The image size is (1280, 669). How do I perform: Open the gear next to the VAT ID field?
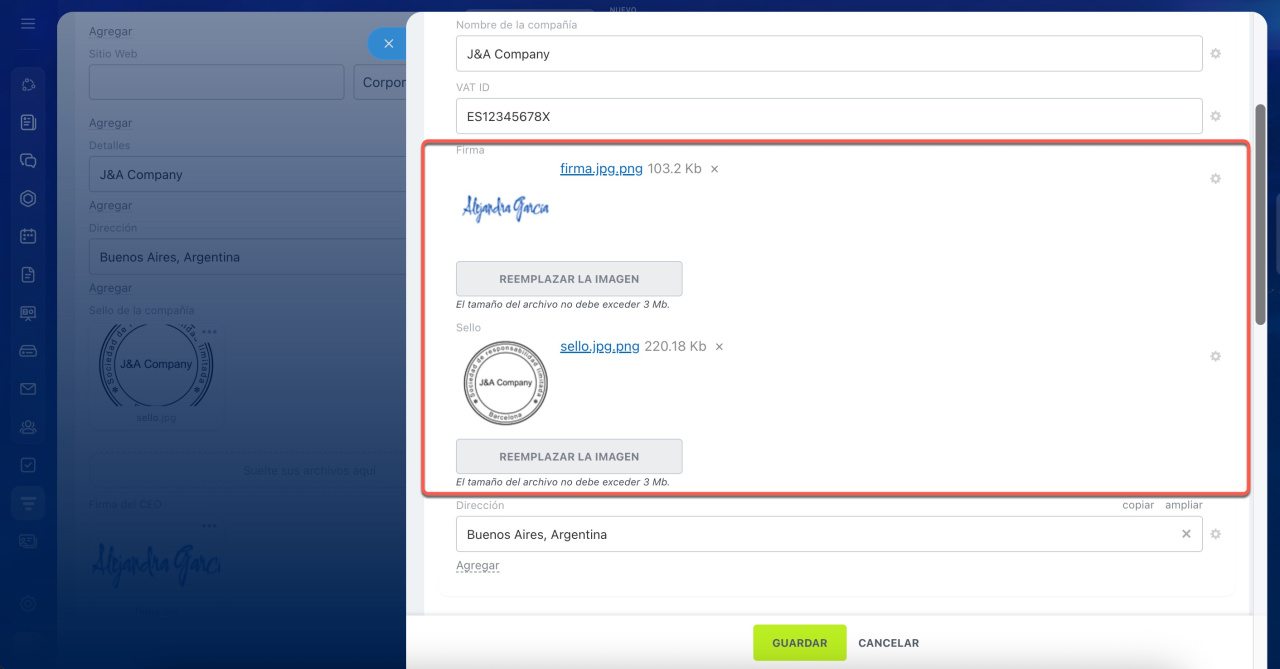tap(1215, 117)
